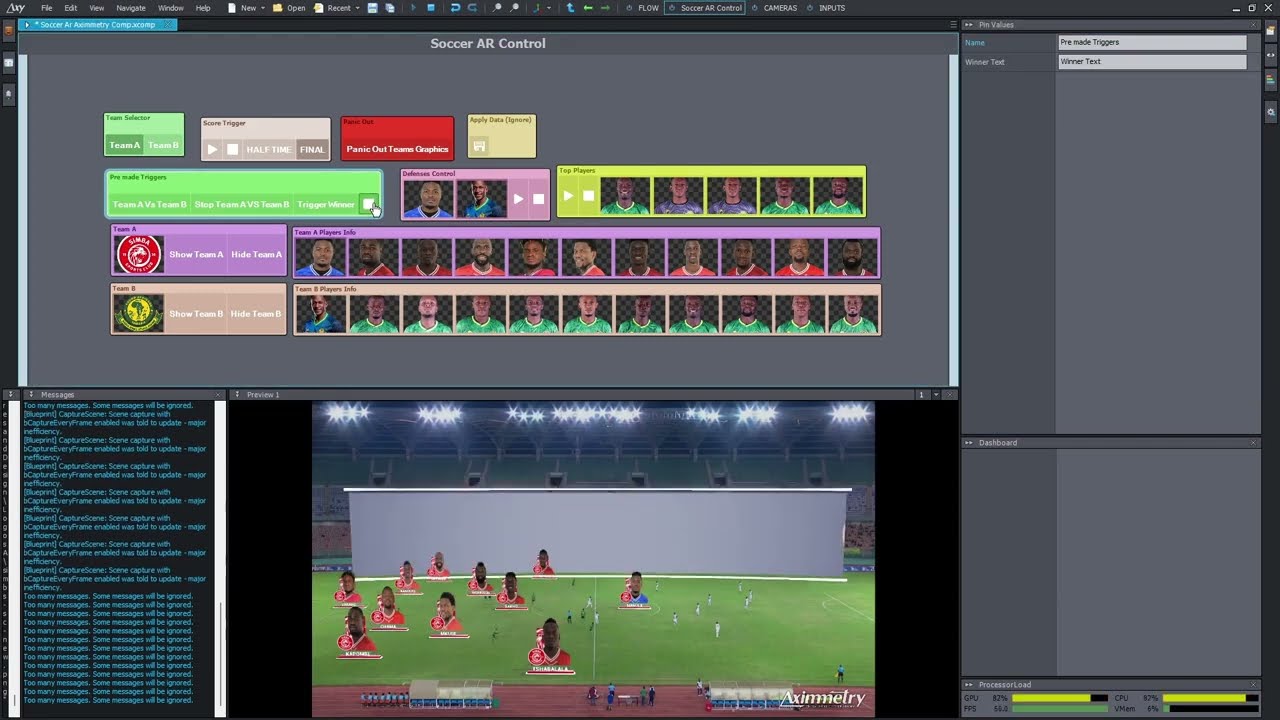
Task: Click Play icon in Score Trigger
Action: (212, 149)
